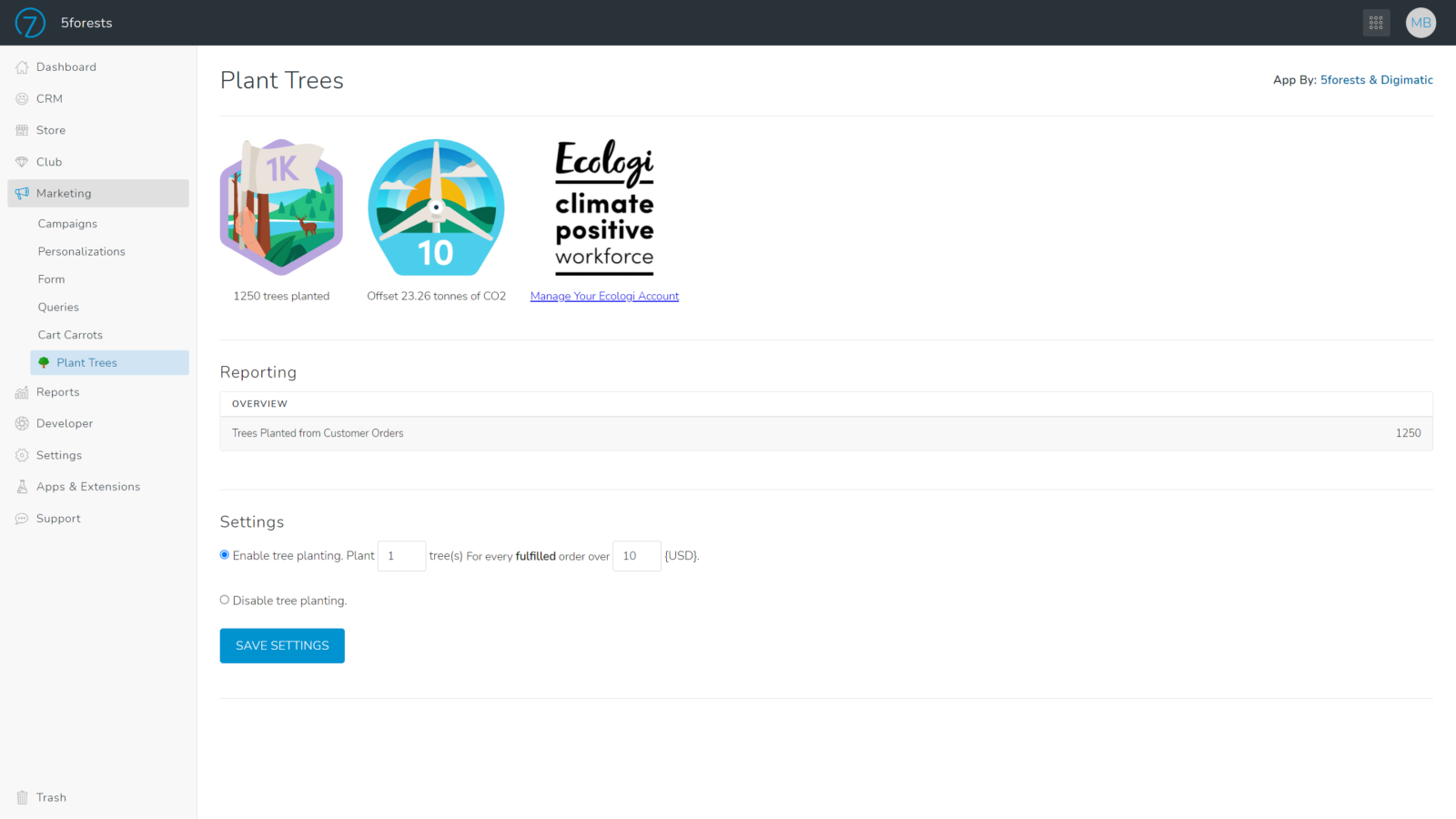Viewport: 1456px width, 819px height.
Task: Click the Apps & Extensions flask icon
Action: click(22, 487)
